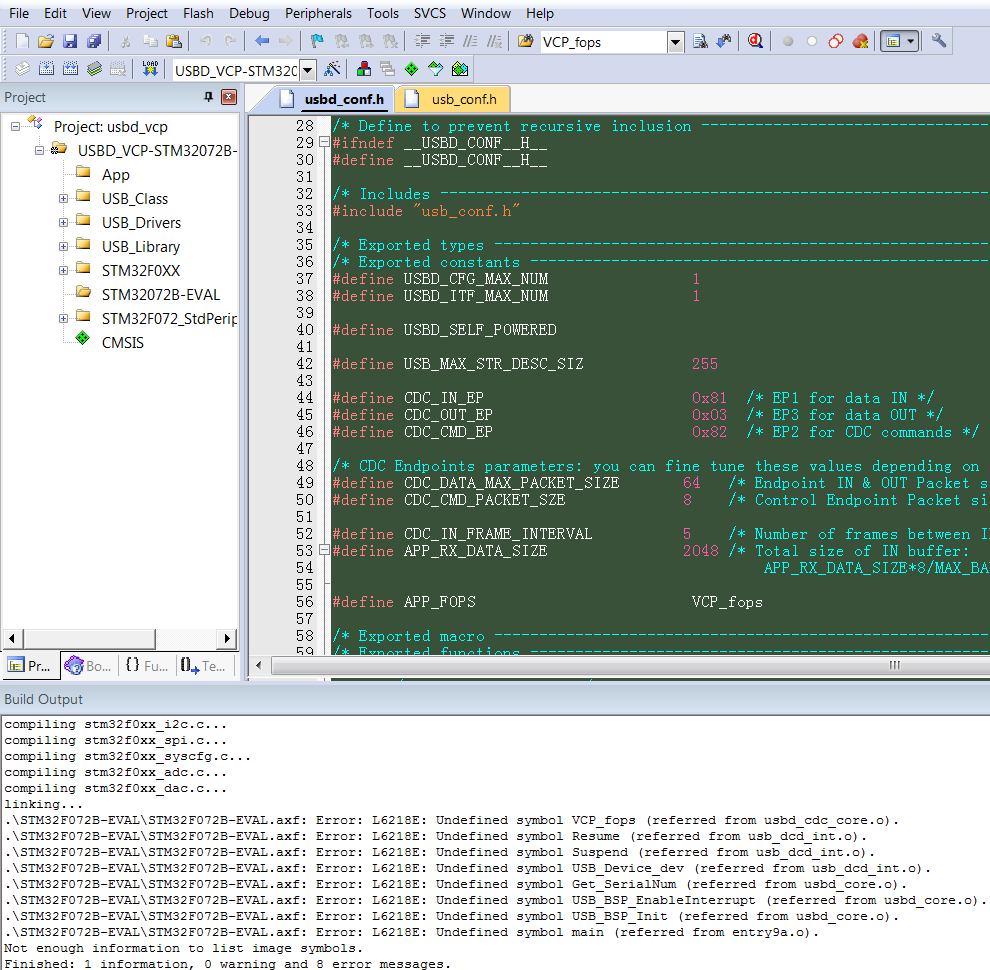
Task: Switch to the usb_conf.h tab
Action: [x=452, y=99]
